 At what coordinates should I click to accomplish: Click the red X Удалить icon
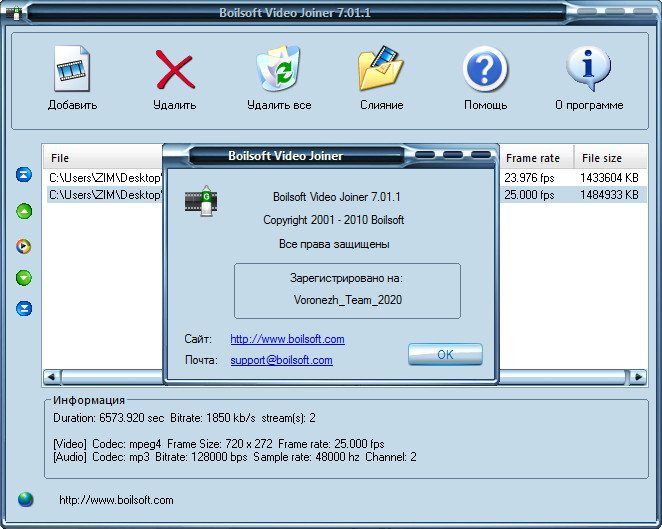(x=175, y=70)
